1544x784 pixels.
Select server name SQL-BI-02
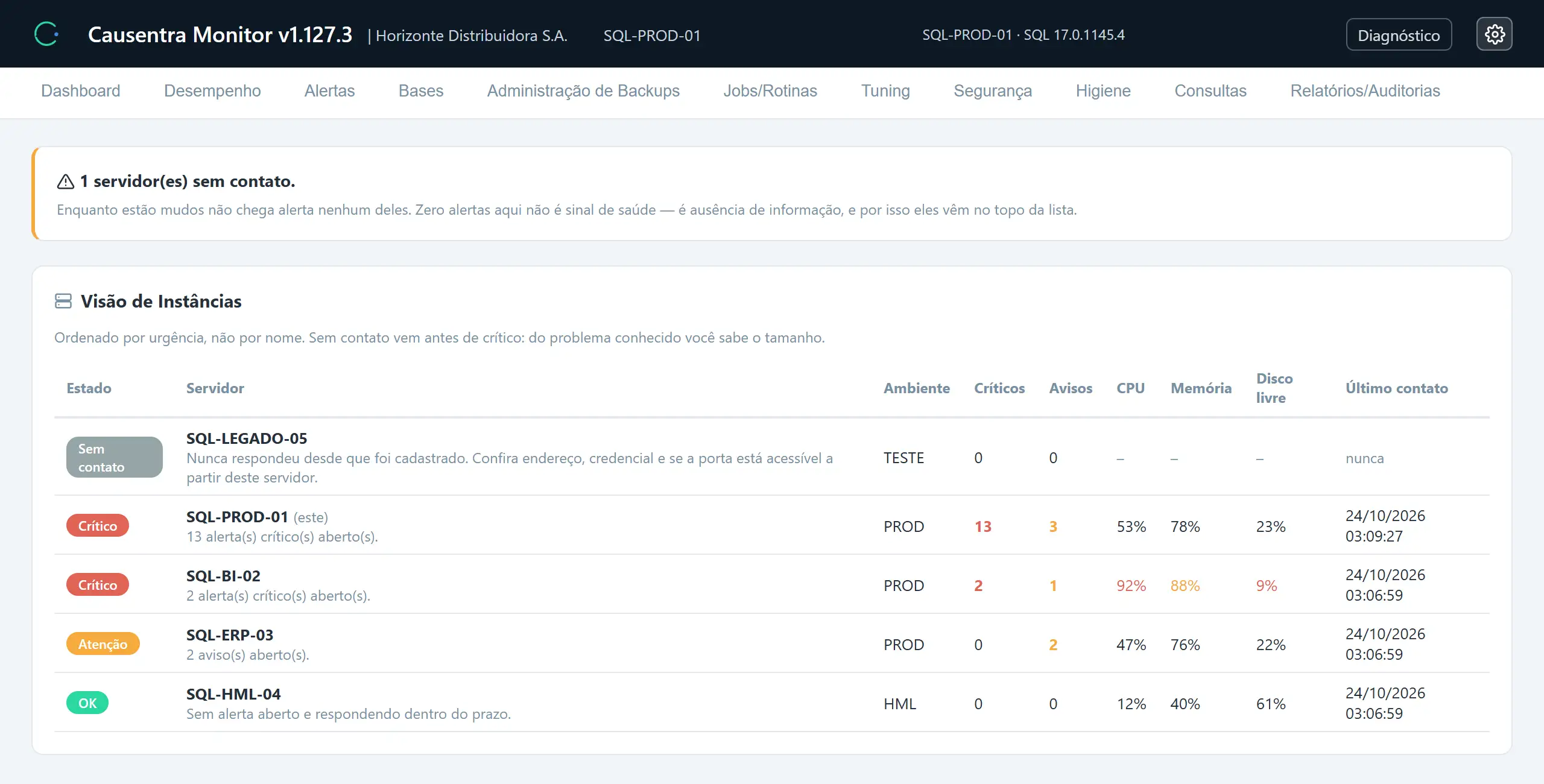click(223, 576)
